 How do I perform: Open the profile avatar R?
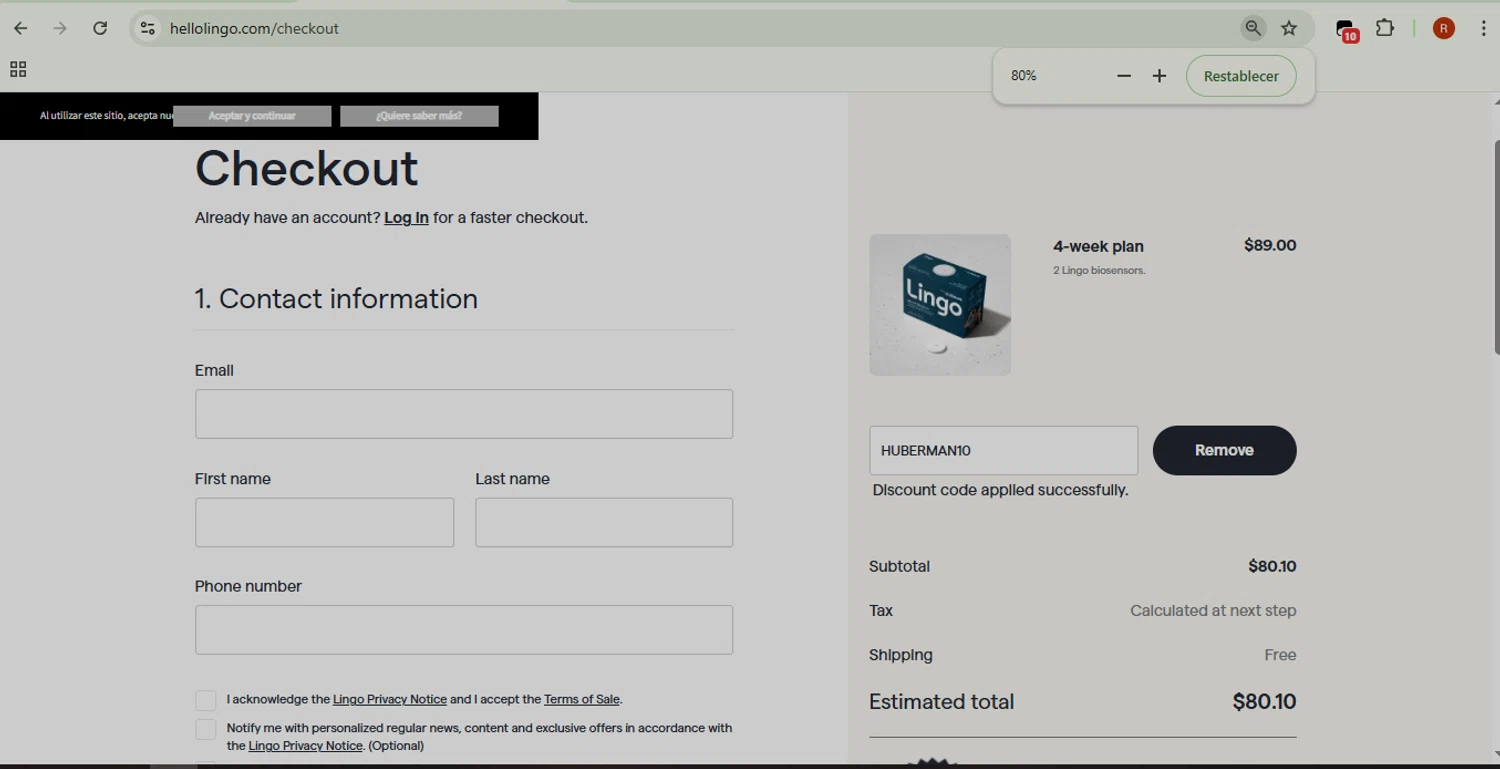[x=1443, y=28]
